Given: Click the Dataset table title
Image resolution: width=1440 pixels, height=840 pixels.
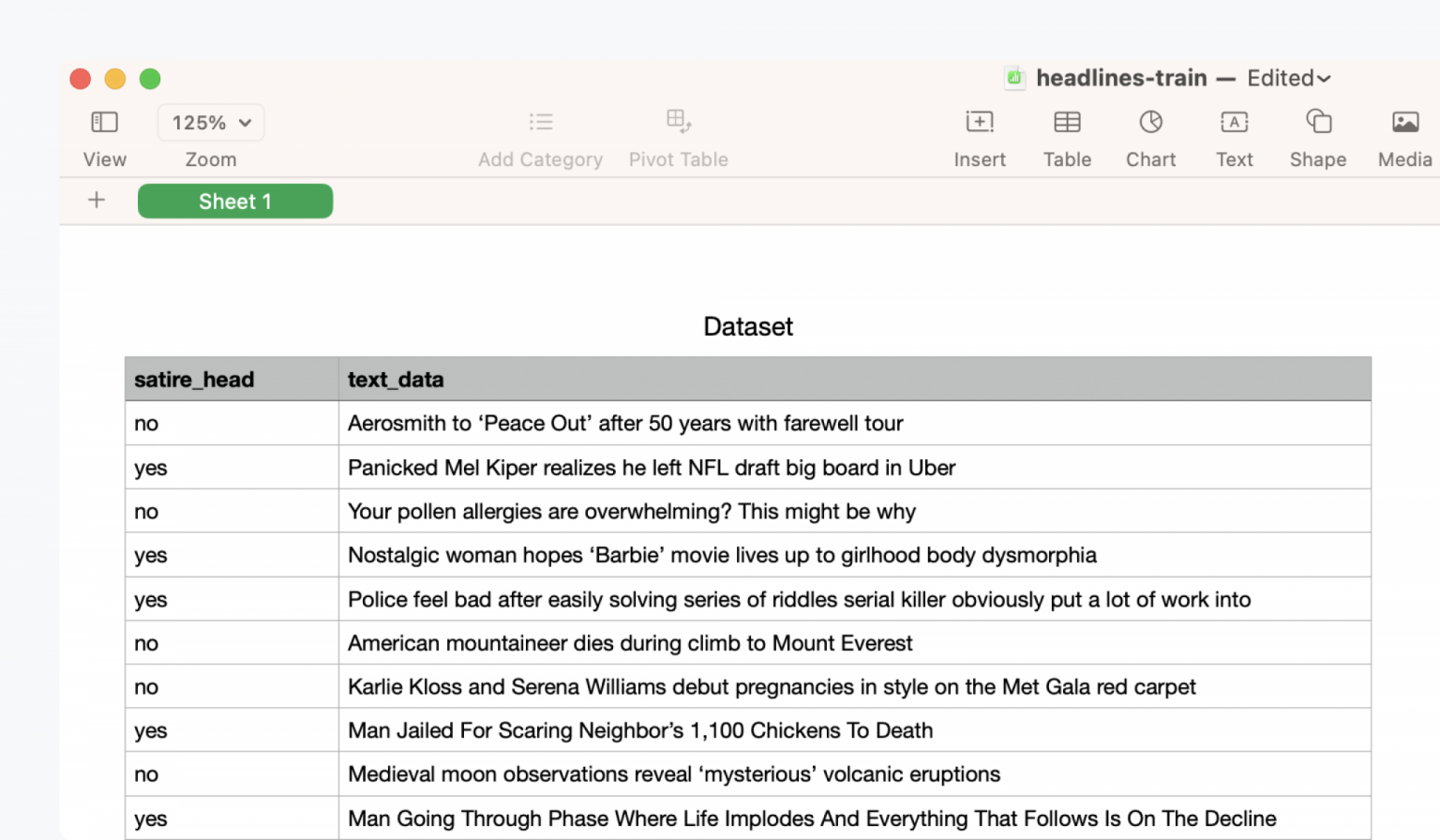Looking at the screenshot, I should [748, 326].
